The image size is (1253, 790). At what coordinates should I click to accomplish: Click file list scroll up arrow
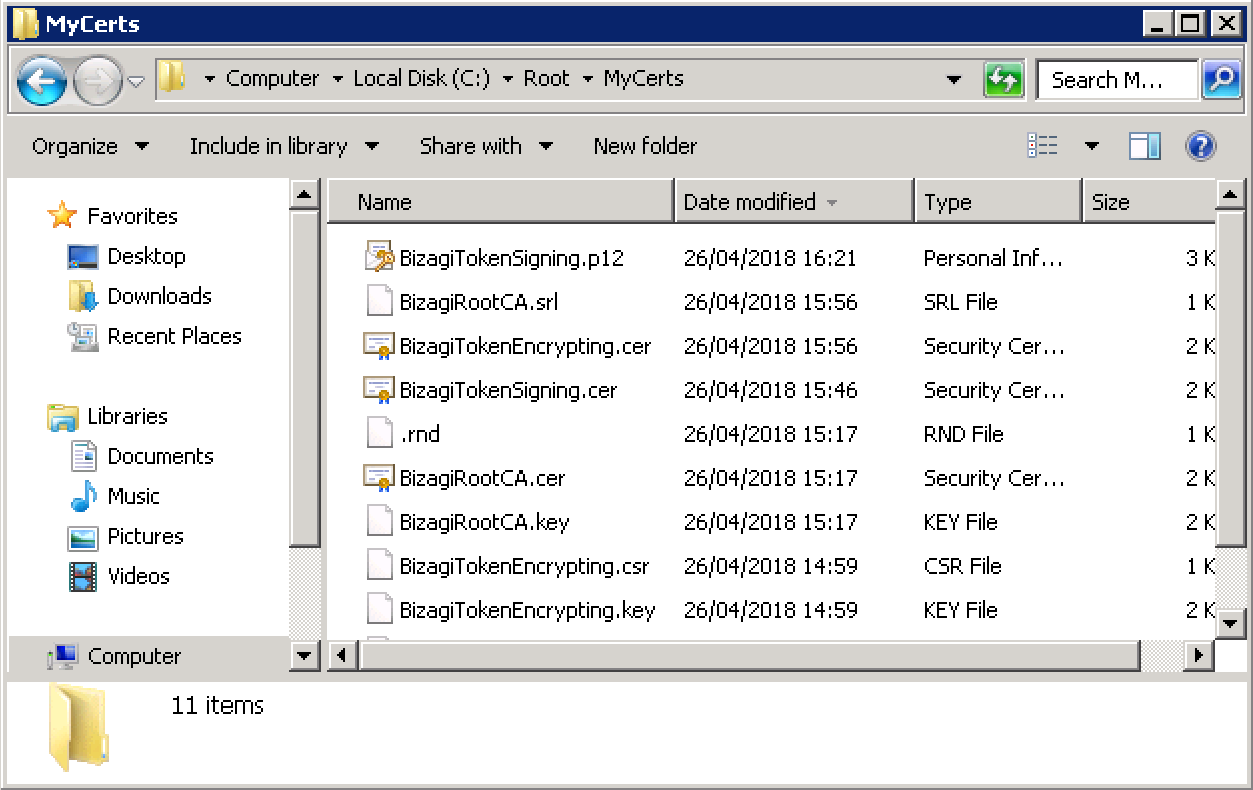coord(1231,193)
